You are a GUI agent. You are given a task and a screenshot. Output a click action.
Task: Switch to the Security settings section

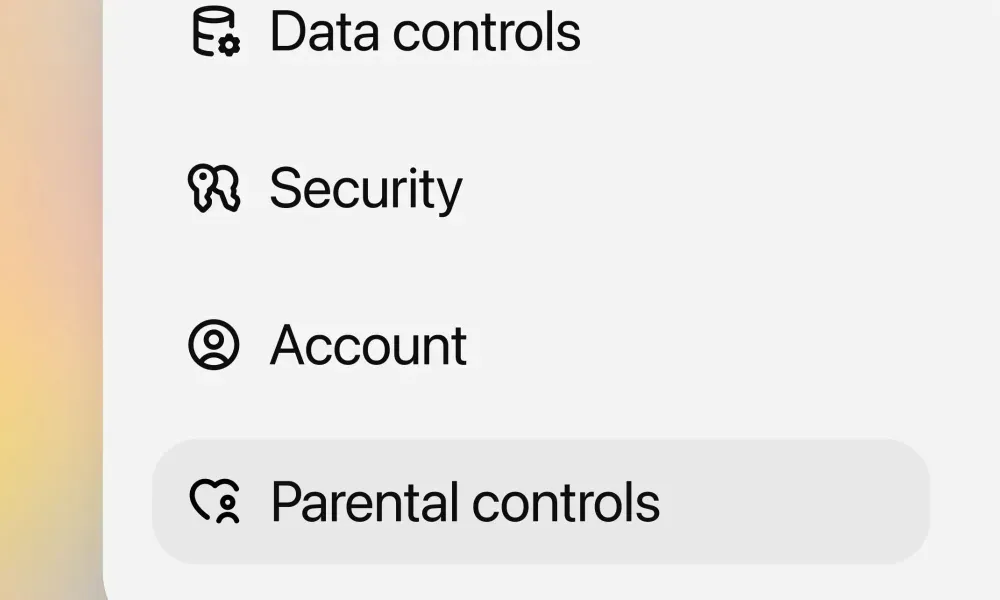tap(366, 188)
